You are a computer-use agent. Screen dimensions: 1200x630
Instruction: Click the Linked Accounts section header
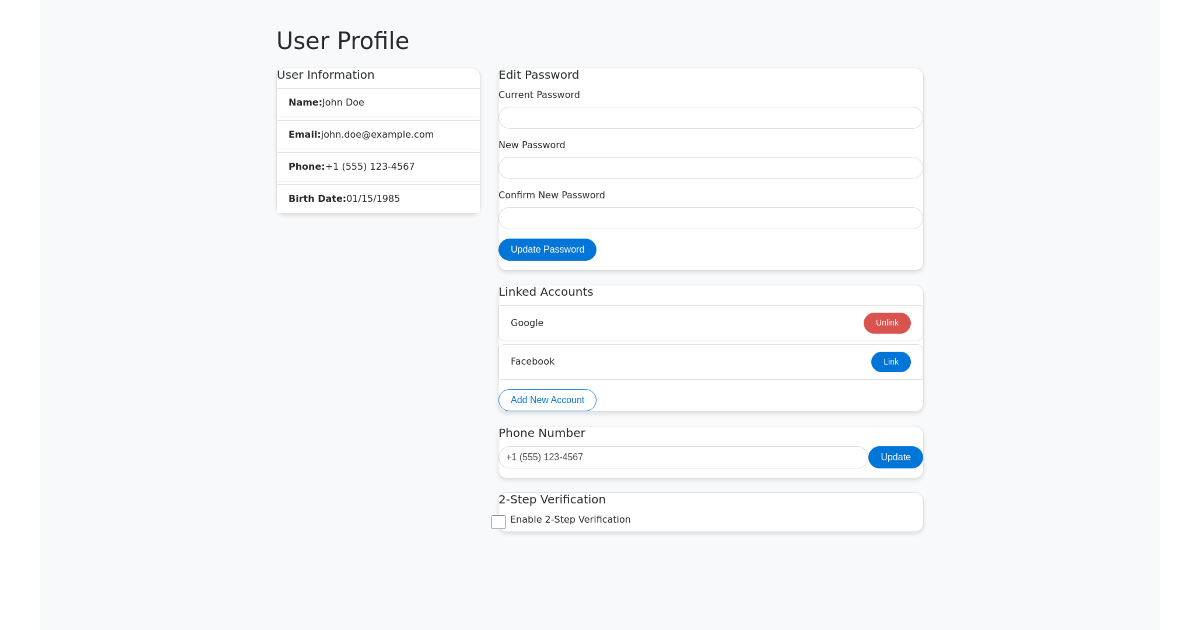pos(545,291)
